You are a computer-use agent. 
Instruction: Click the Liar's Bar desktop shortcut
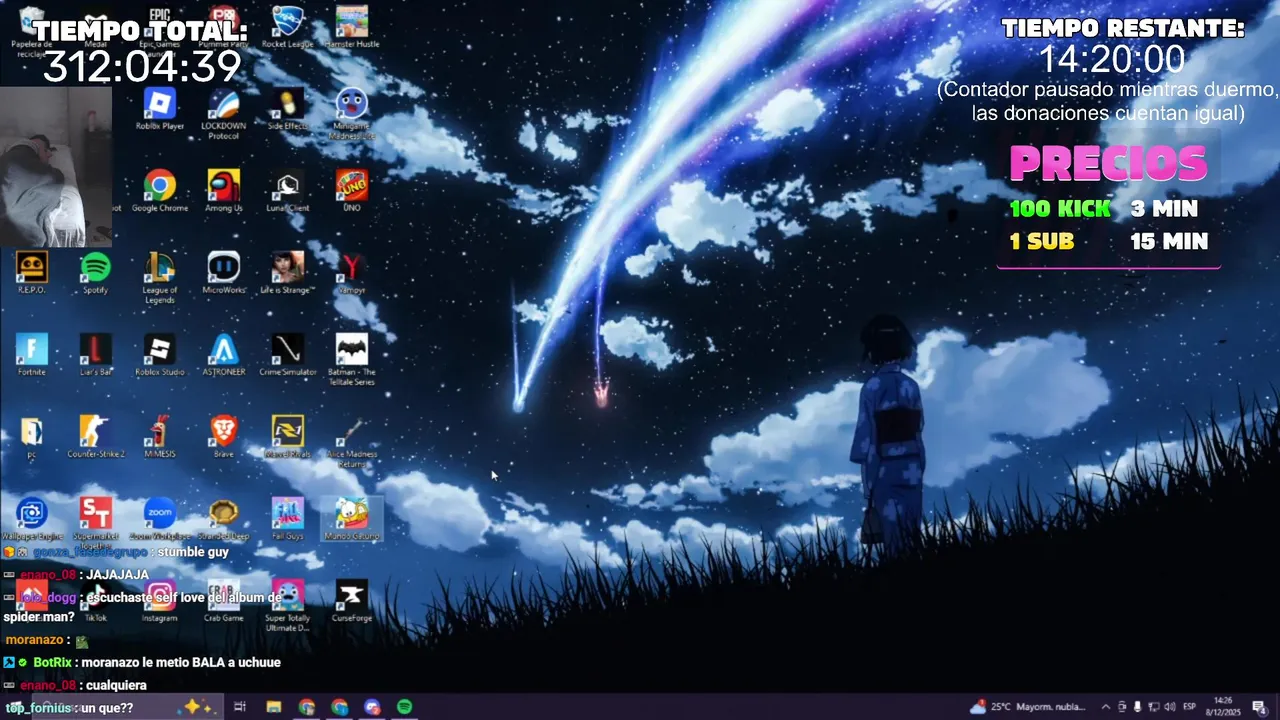tap(95, 355)
